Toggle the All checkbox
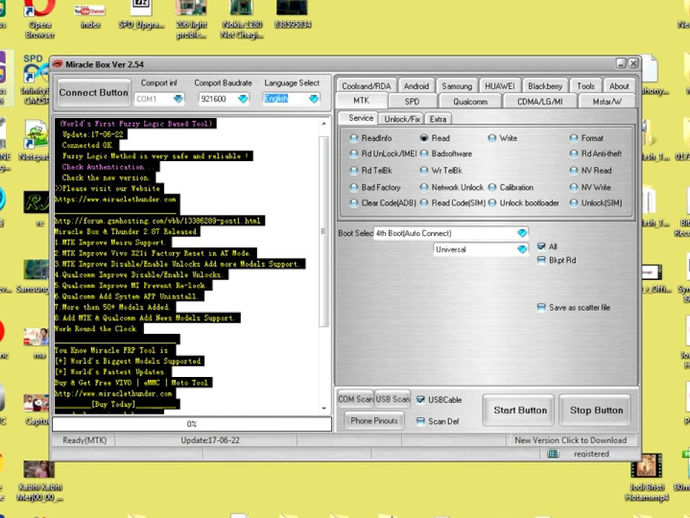Viewport: 690px width, 518px height. pyautogui.click(x=541, y=246)
